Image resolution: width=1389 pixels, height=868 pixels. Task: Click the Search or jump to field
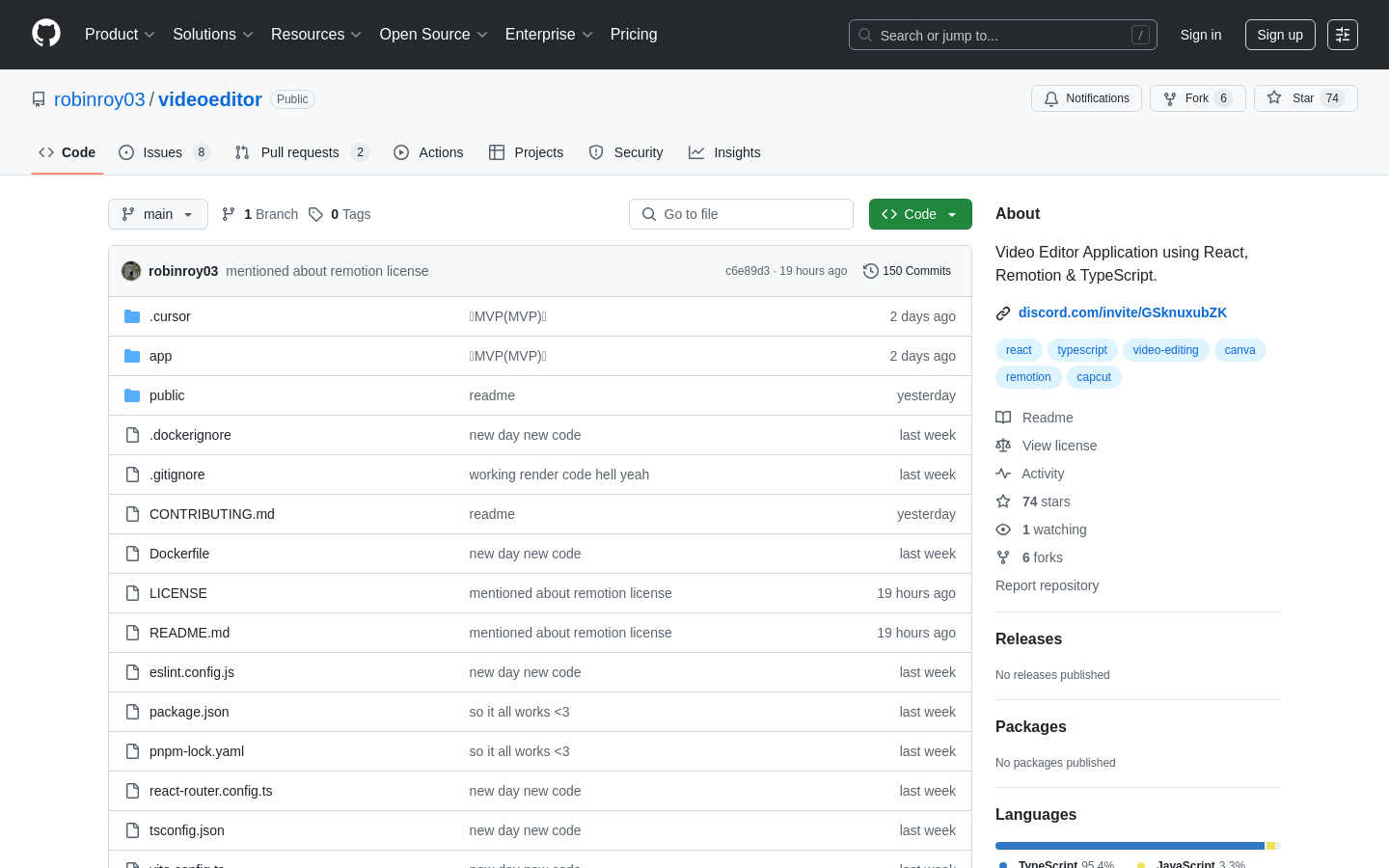(x=1003, y=35)
